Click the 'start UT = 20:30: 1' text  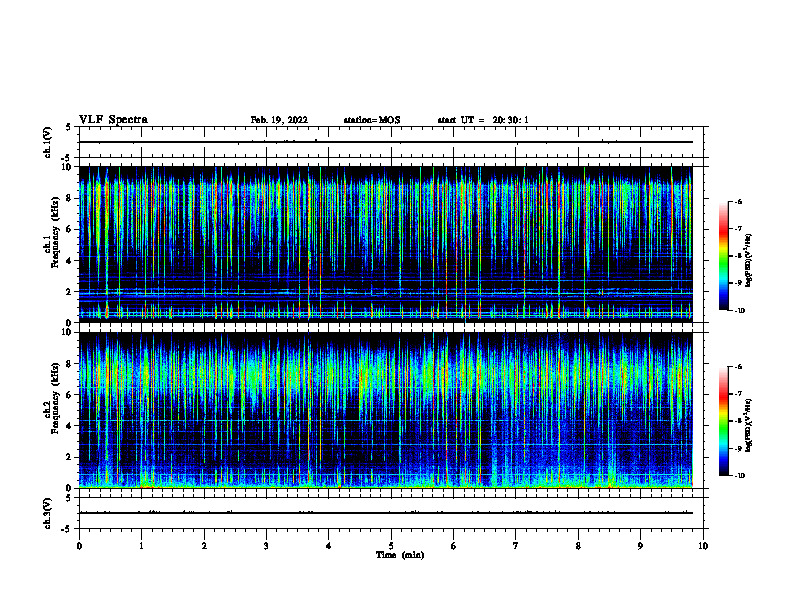point(483,120)
